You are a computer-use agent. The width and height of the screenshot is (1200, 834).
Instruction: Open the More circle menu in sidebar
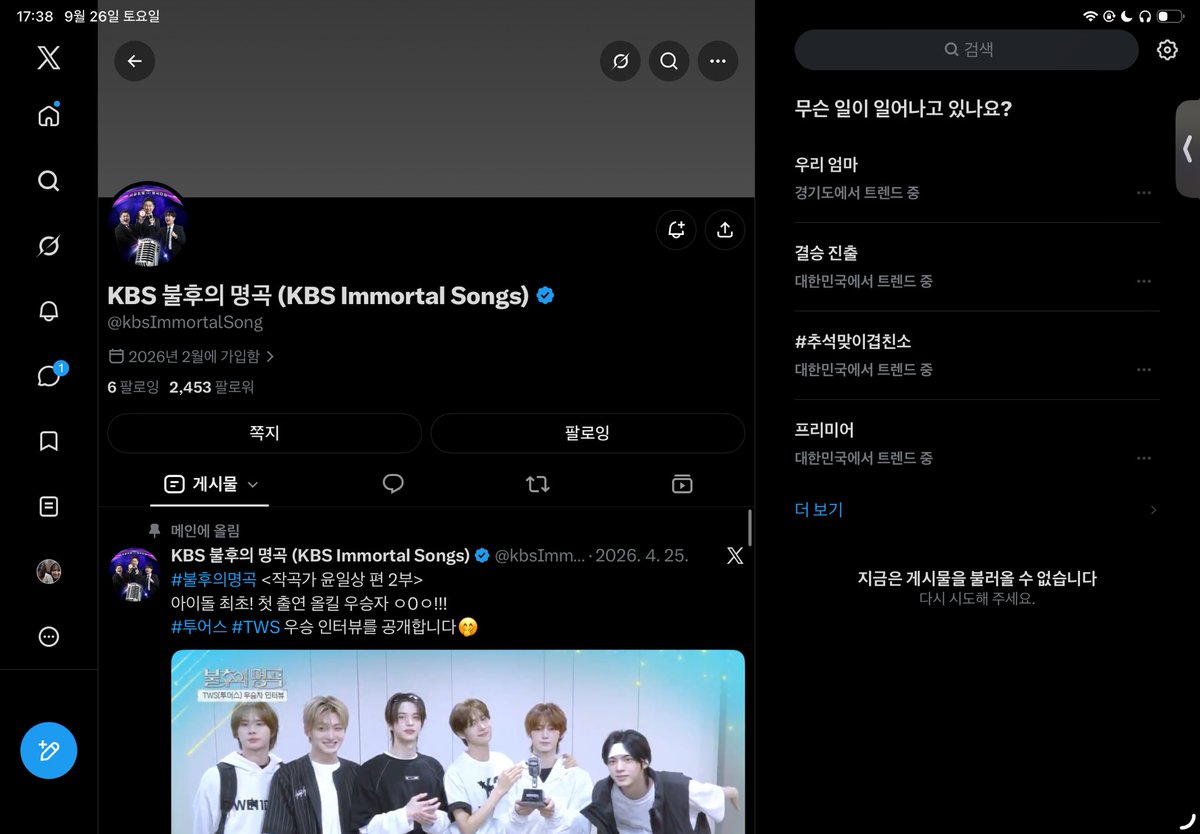[x=48, y=636]
